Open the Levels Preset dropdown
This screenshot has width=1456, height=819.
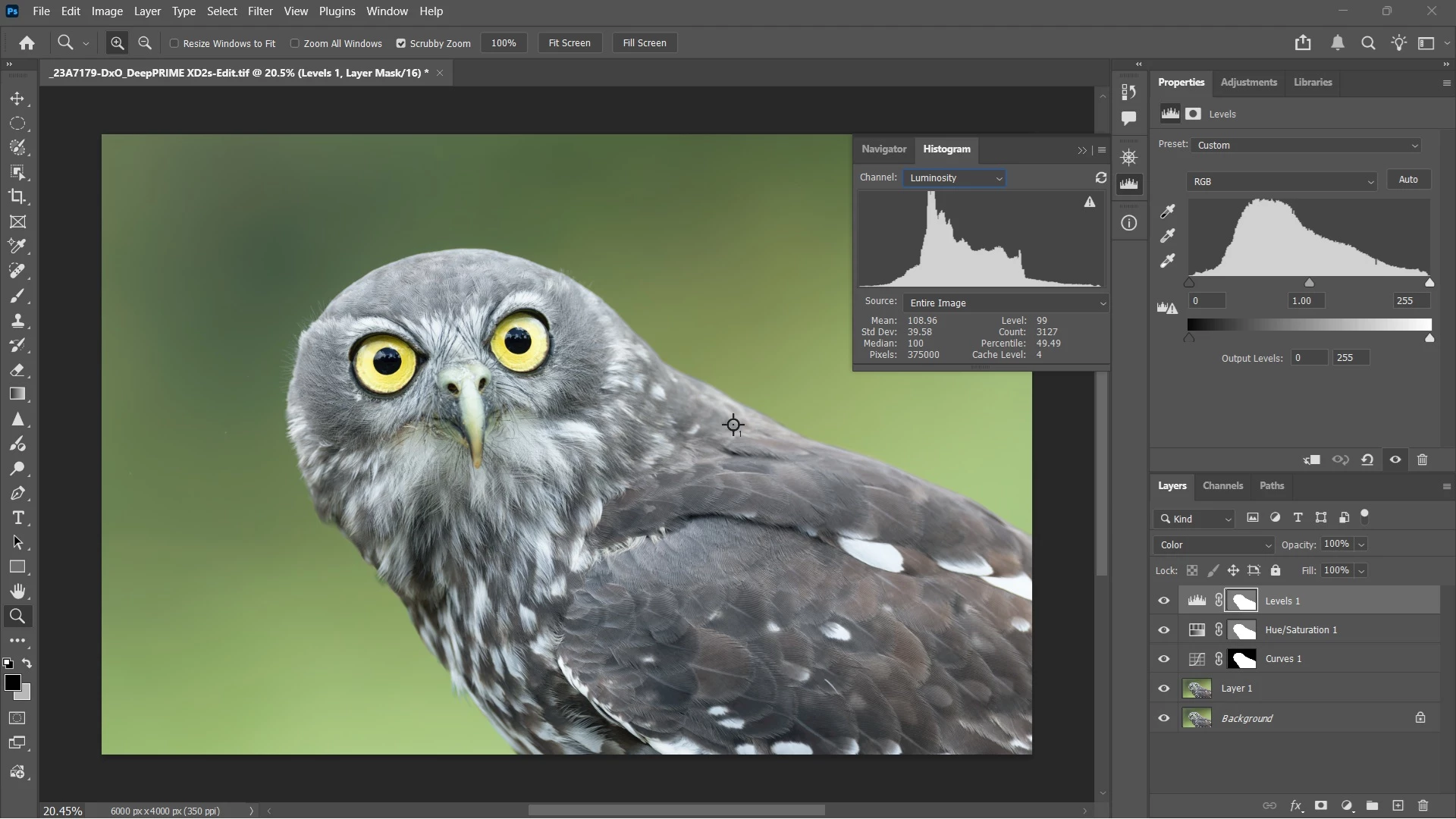pos(1306,146)
